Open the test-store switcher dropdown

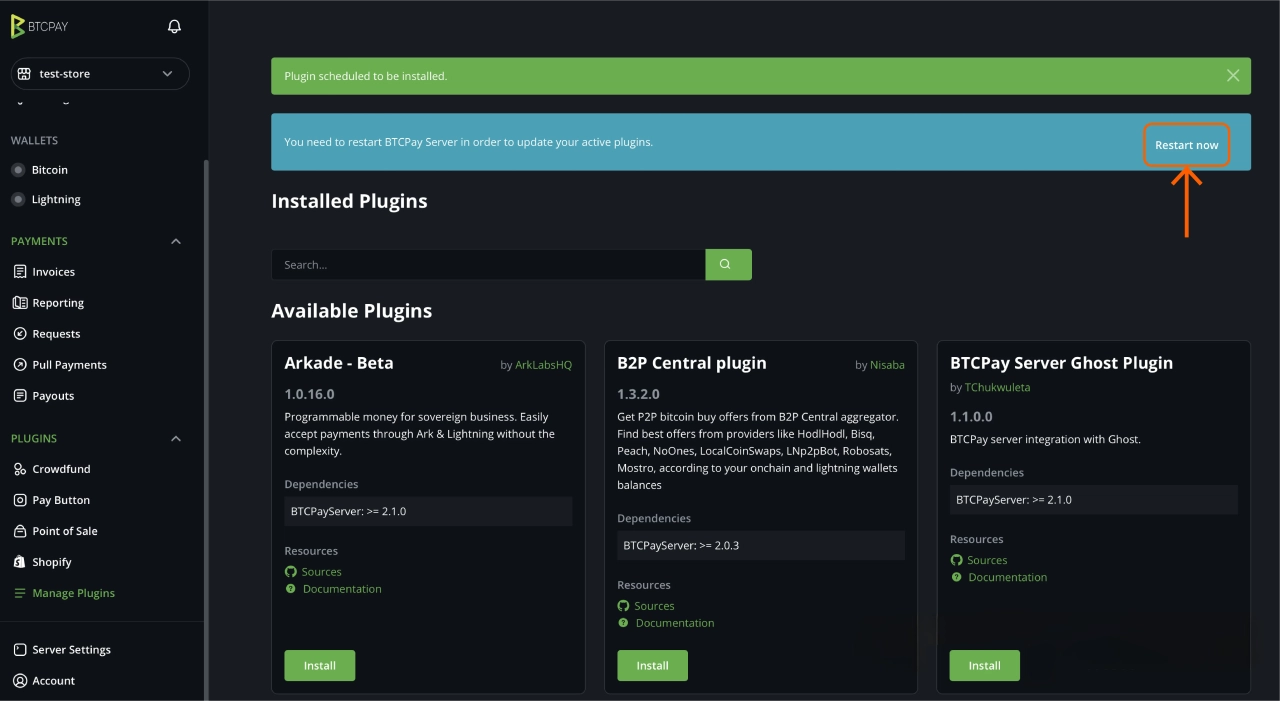click(99, 73)
